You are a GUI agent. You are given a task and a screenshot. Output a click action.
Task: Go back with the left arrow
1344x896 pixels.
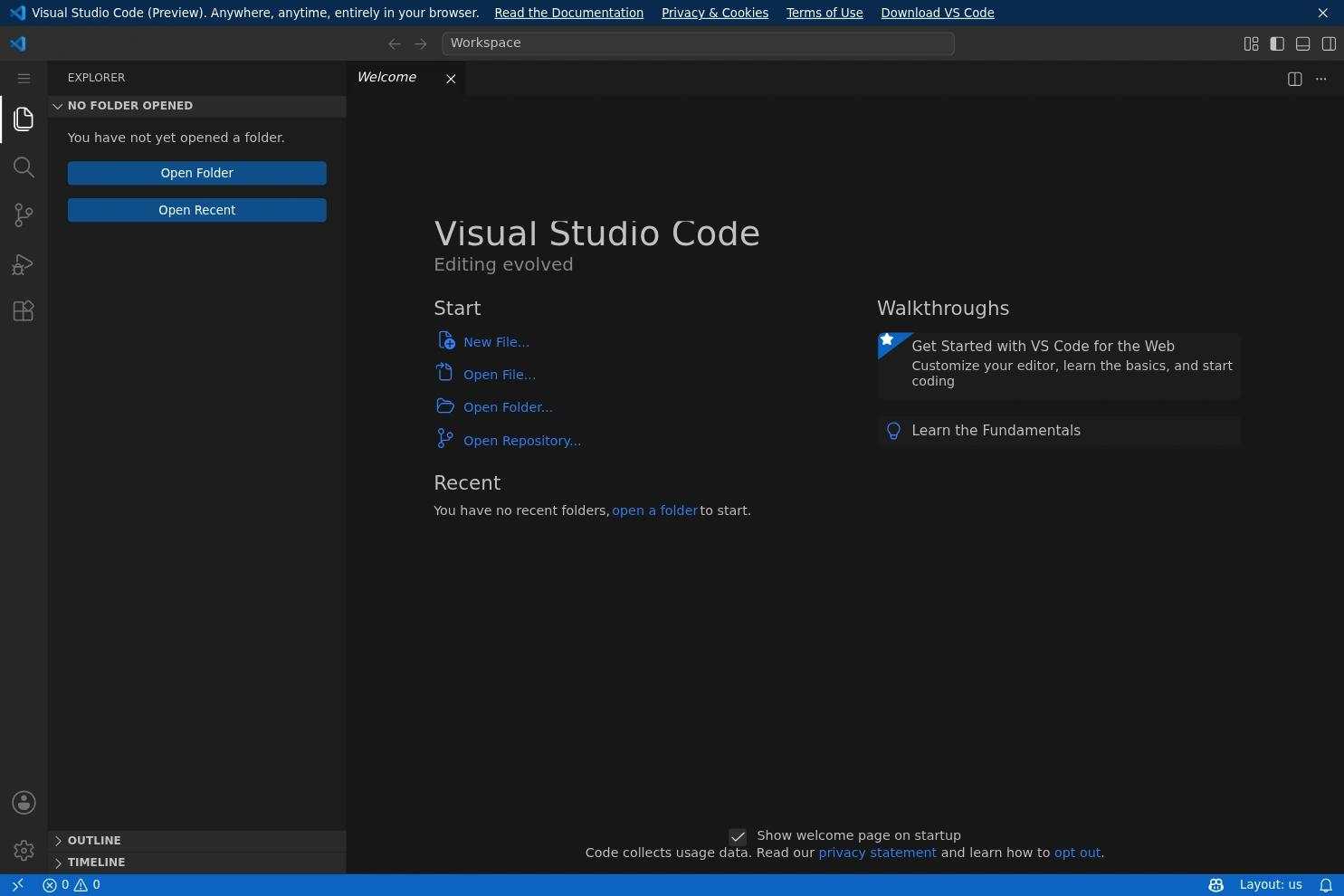click(x=395, y=43)
